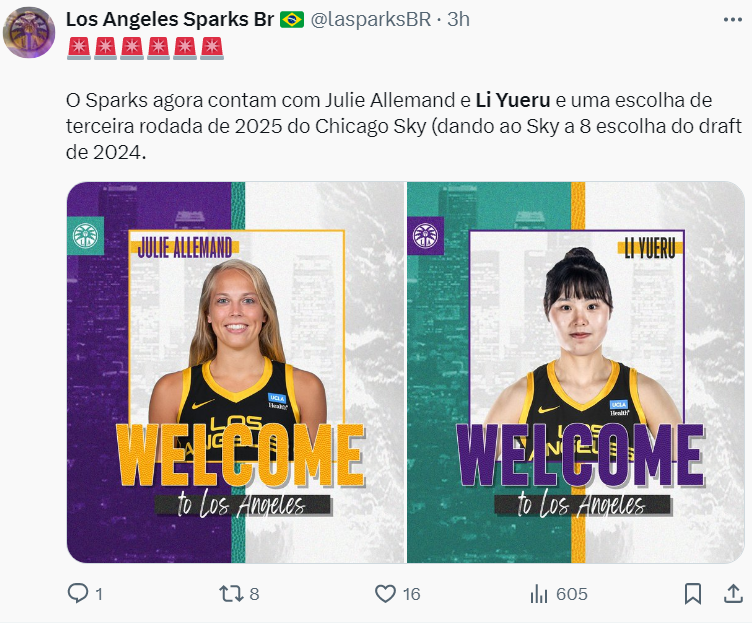Click the Los Angeles Sparks Br display name
752x624 pixels.
tap(170, 20)
